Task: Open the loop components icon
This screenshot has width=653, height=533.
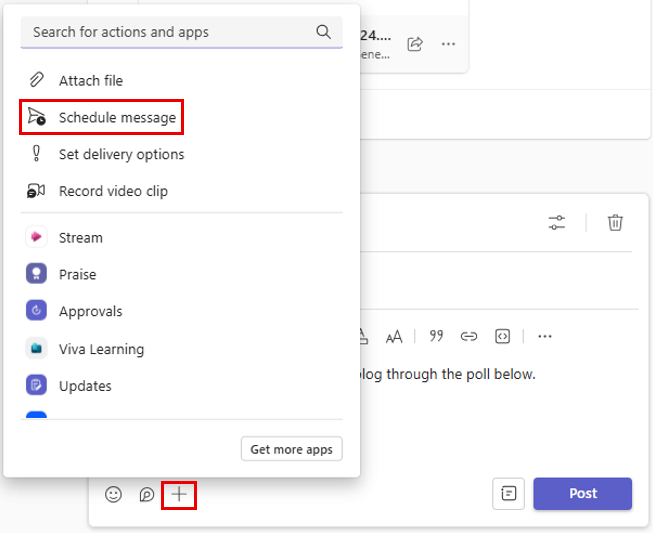Action: 147,495
